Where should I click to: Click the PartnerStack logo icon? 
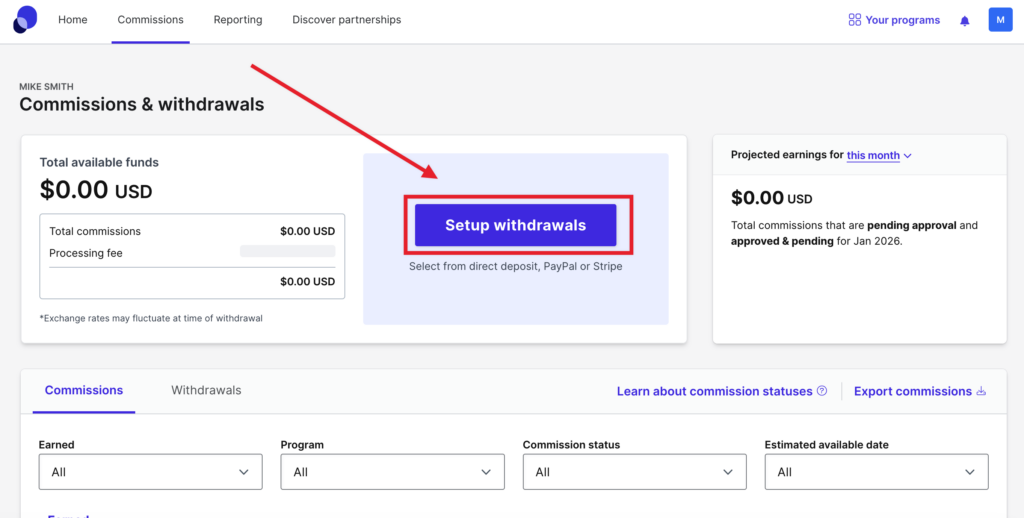26,19
